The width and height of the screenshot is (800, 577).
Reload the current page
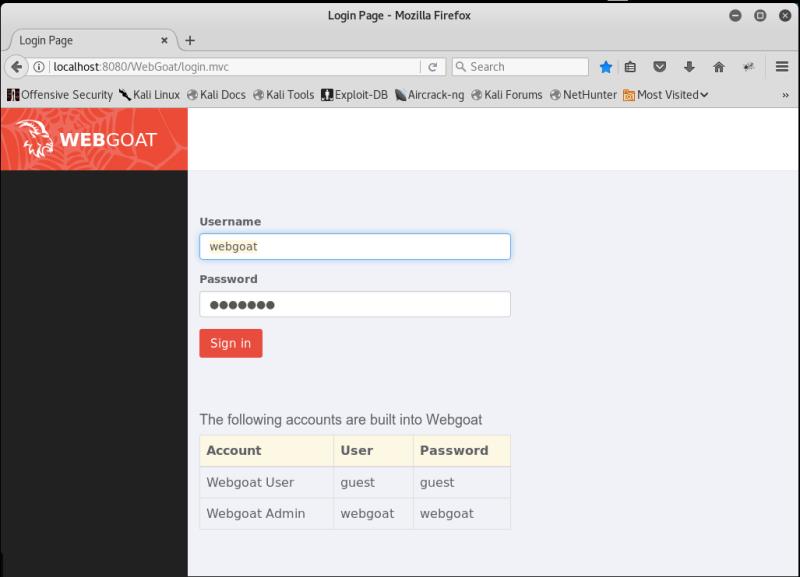[433, 67]
